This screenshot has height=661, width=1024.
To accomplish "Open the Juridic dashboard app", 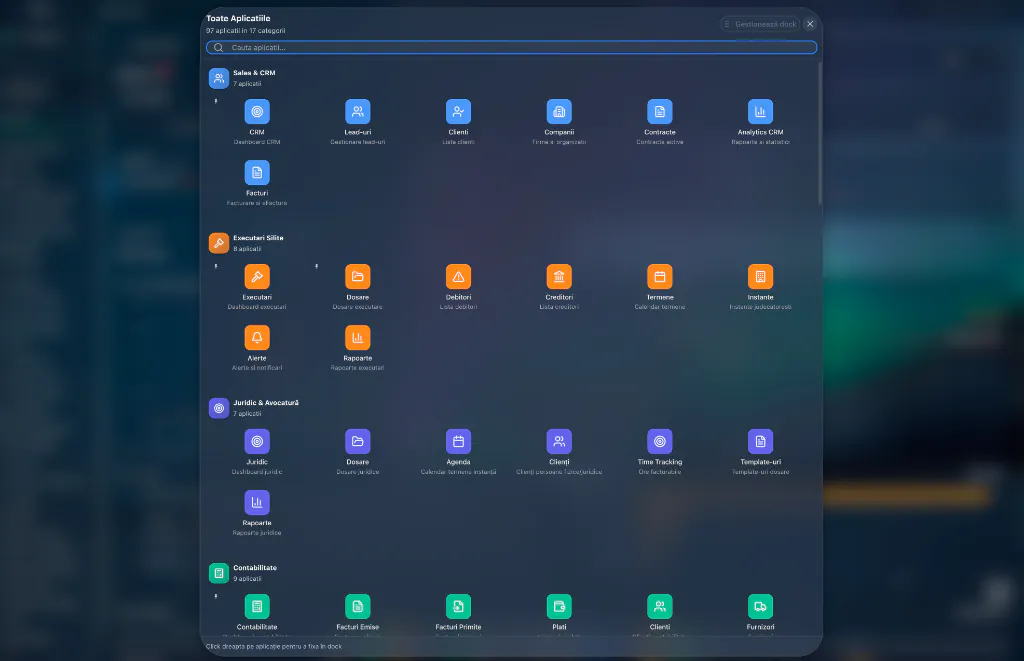I will pyautogui.click(x=257, y=442).
